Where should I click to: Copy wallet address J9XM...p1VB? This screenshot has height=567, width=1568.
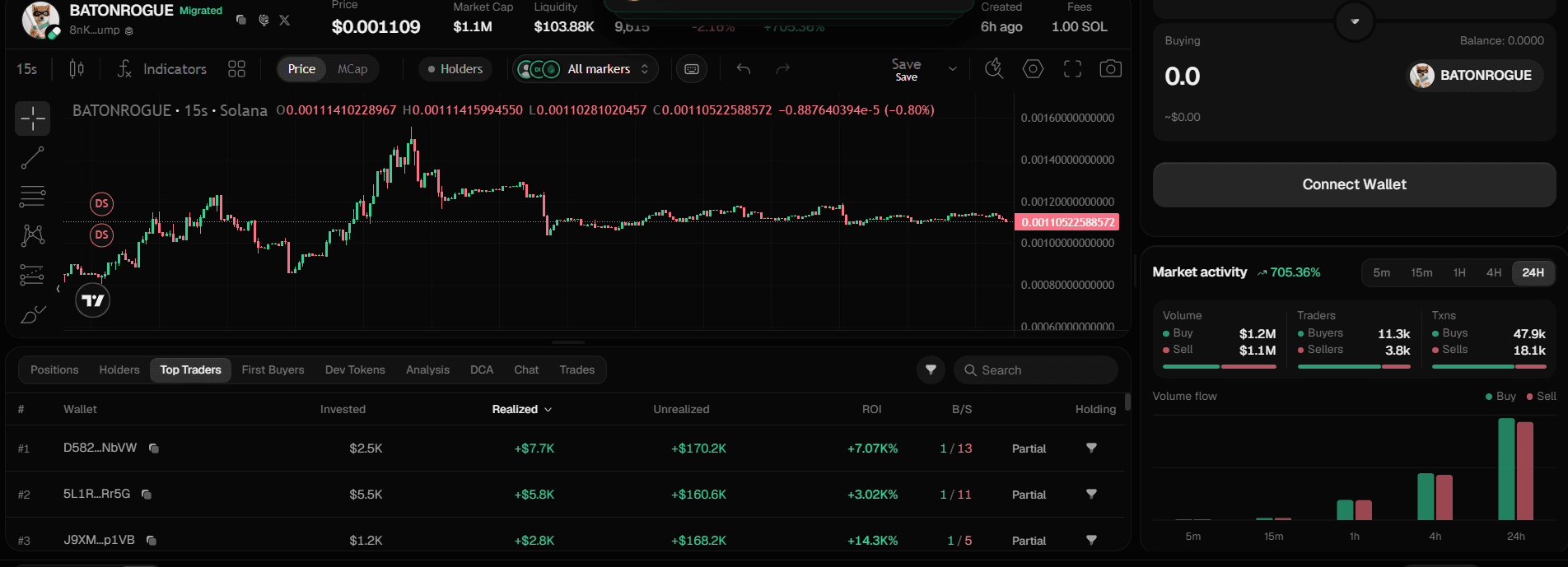(x=152, y=541)
